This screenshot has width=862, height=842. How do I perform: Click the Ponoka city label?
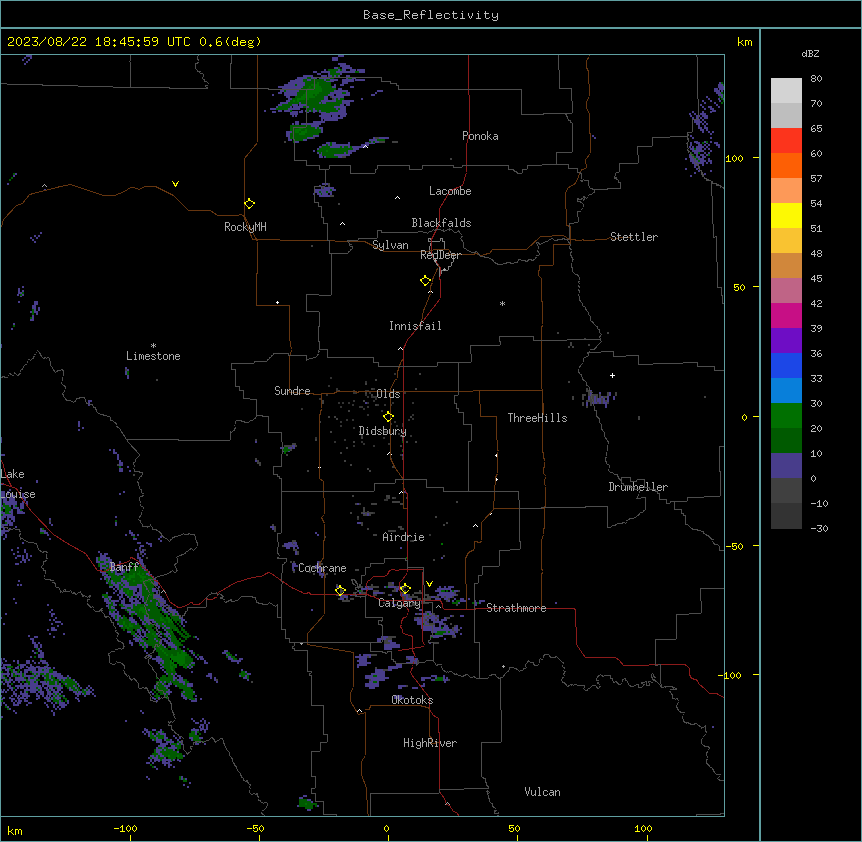480,136
